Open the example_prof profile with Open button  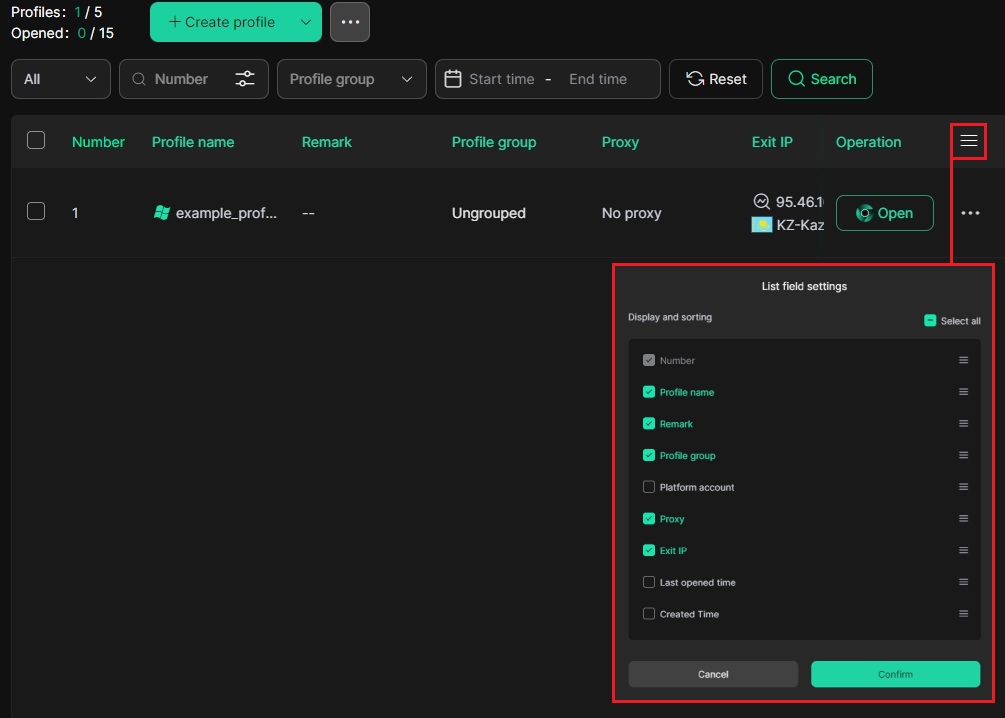[885, 213]
